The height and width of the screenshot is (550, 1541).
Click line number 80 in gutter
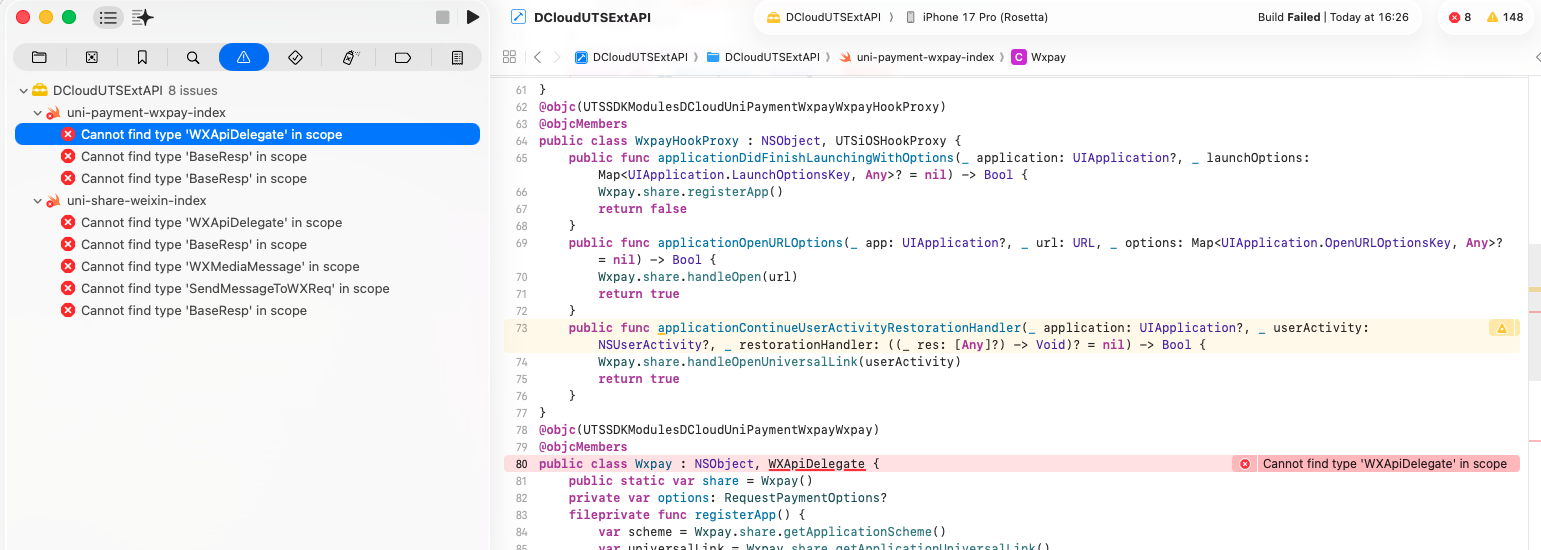point(521,464)
